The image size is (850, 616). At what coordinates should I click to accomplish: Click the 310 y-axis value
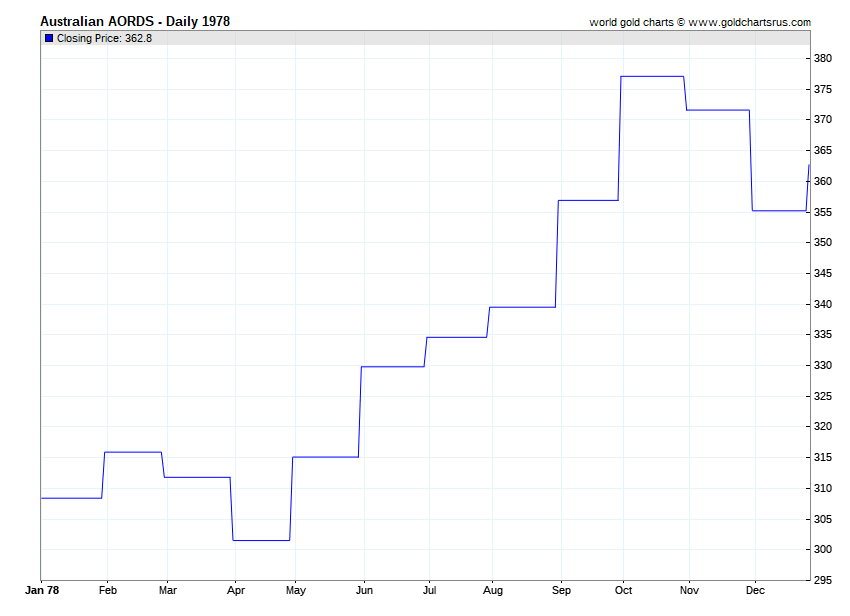[x=823, y=489]
